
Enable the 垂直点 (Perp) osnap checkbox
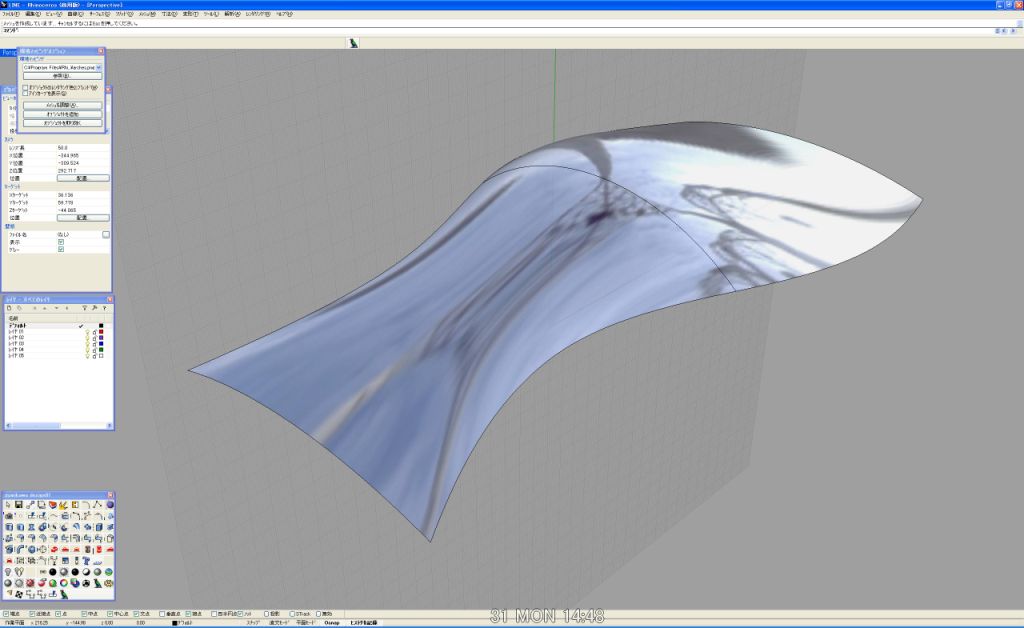[x=163, y=613]
